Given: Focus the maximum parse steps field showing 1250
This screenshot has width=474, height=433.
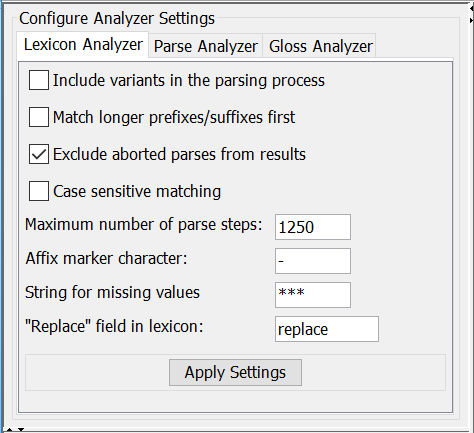Looking at the screenshot, I should point(313,227).
